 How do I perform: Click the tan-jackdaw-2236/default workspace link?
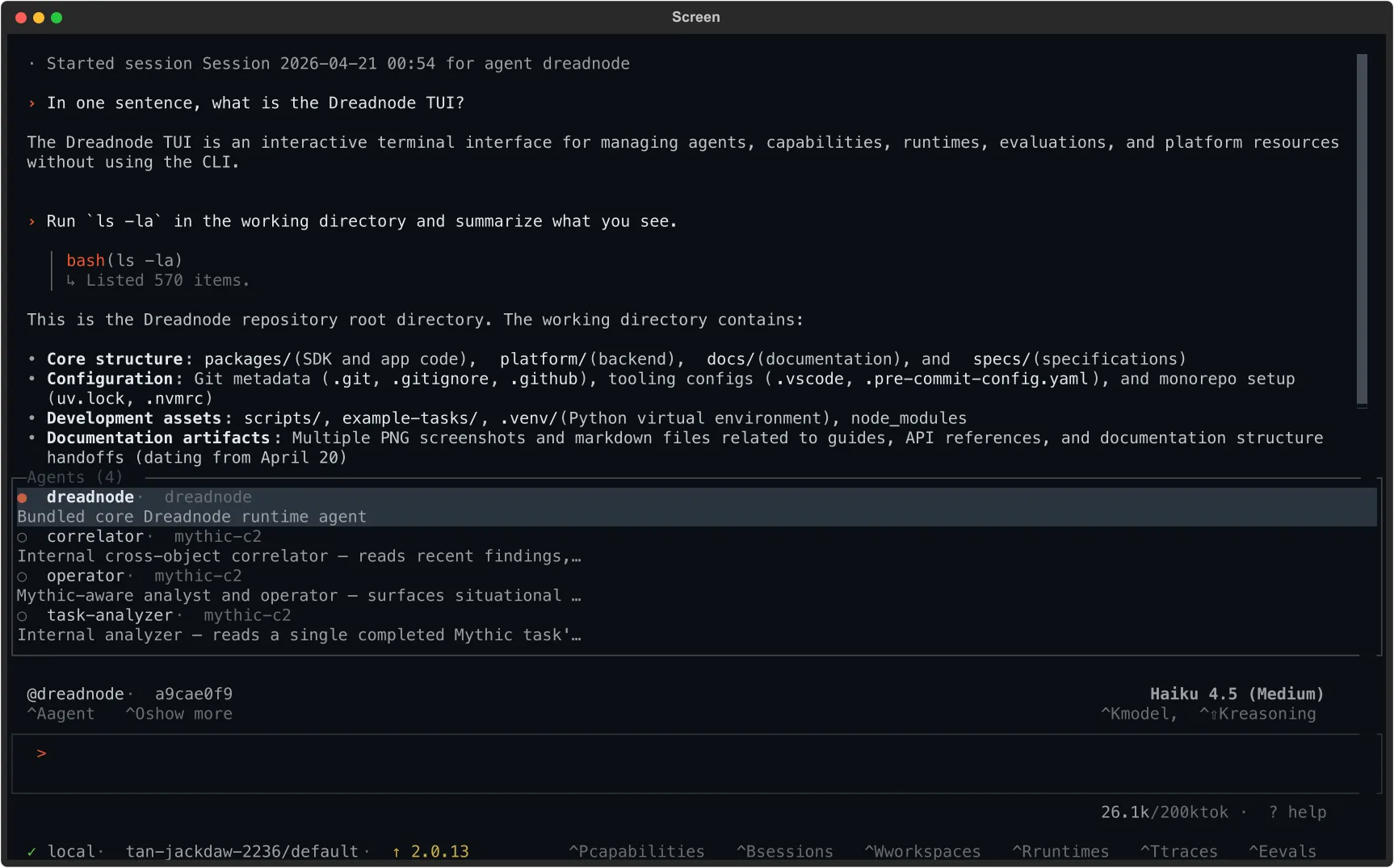241,851
